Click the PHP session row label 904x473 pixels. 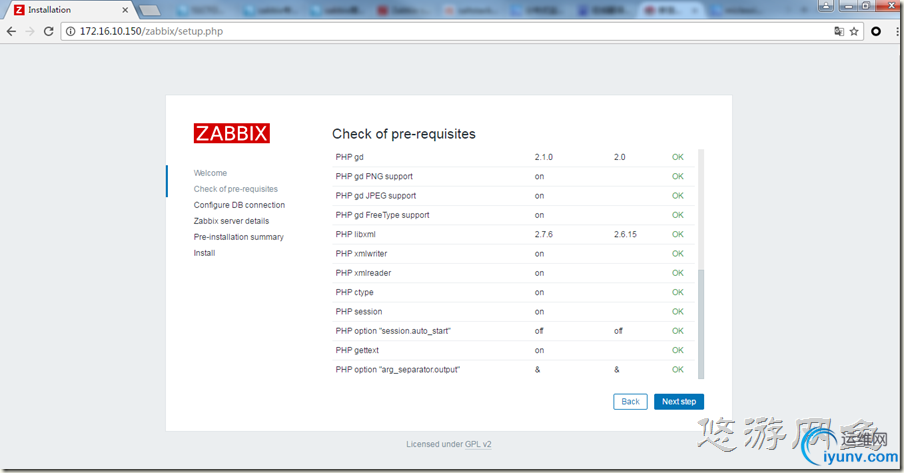[x=359, y=311]
